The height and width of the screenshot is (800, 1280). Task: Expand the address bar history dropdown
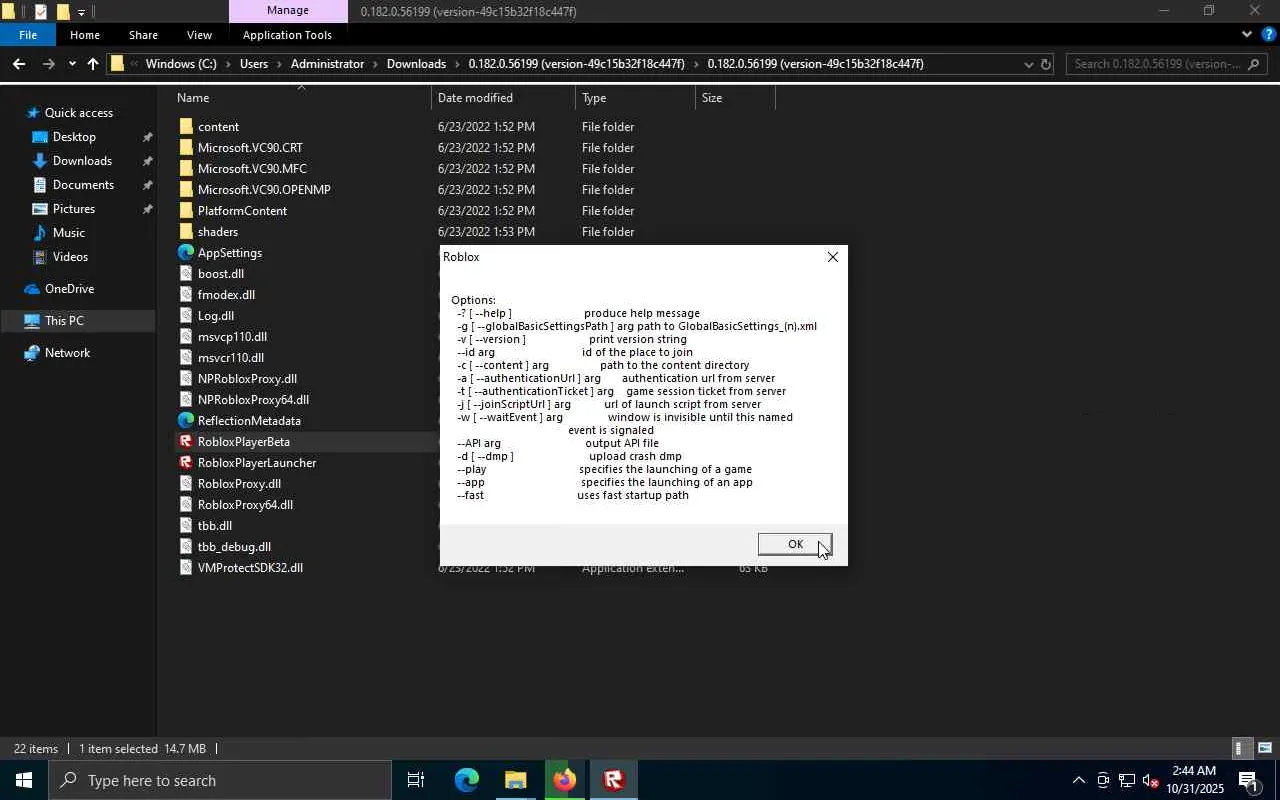1028,64
